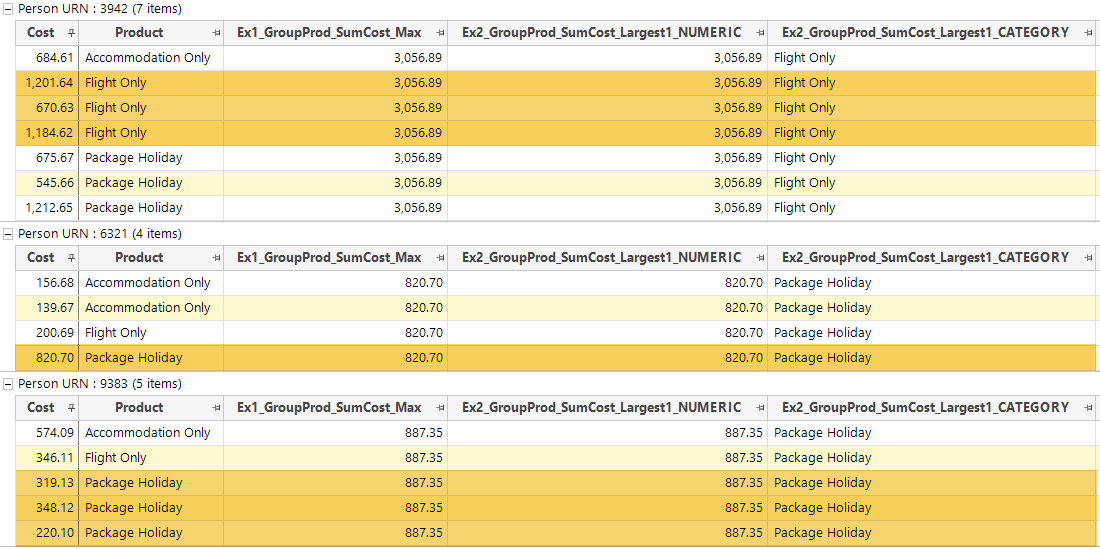Pin Largest1_NUMERIC column in URN 3942 group
The image size is (1100, 549).
coord(760,33)
